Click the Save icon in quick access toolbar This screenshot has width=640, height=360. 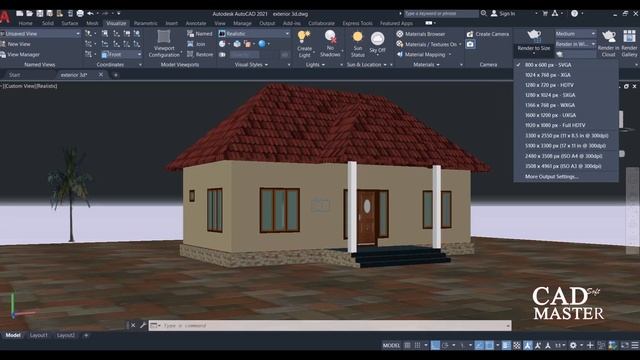(x=40, y=13)
